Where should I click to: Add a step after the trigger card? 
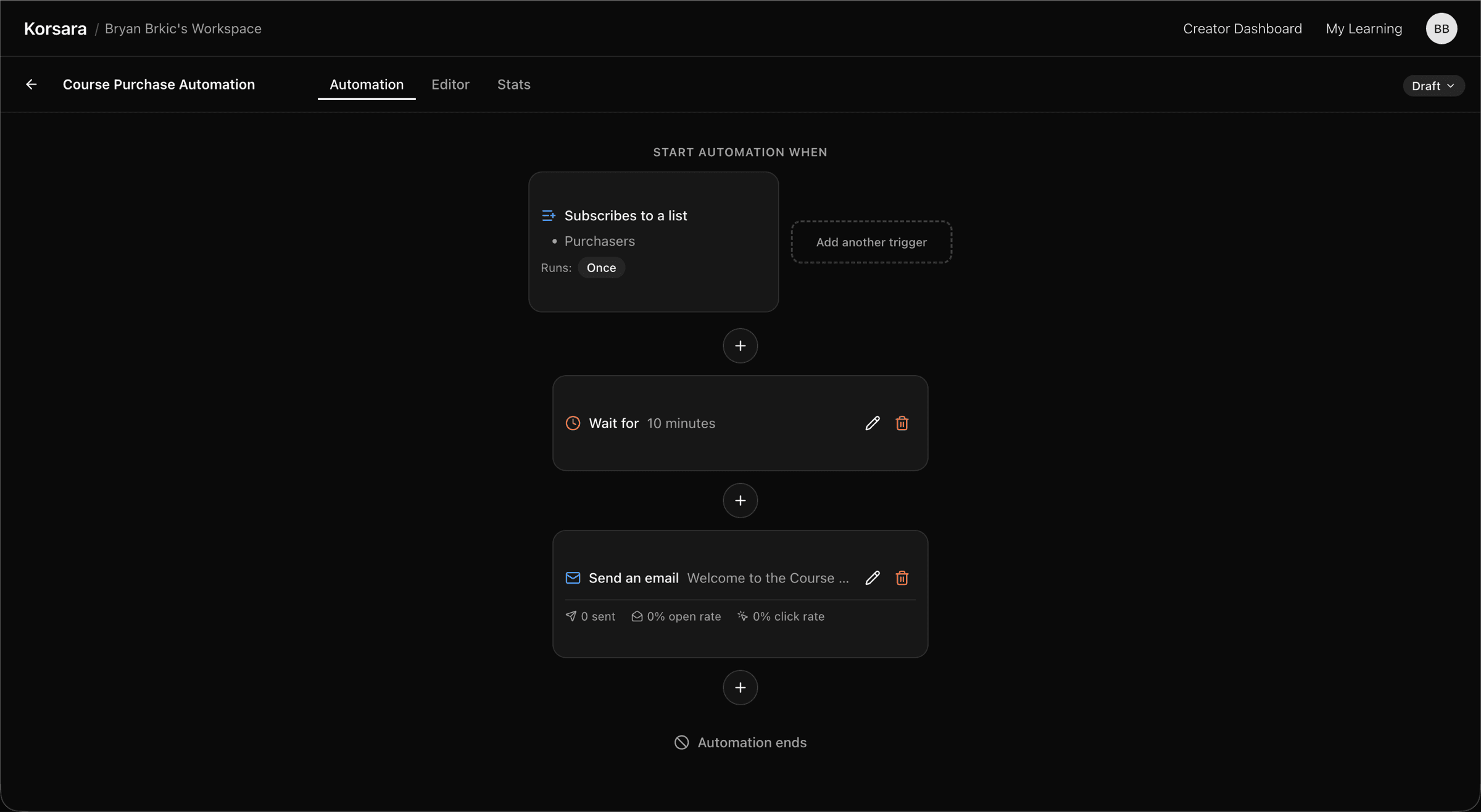point(740,346)
